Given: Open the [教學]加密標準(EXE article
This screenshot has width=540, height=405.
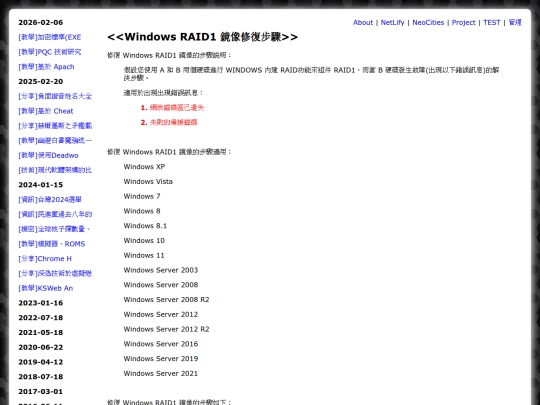Looking at the screenshot, I should 50,37.
